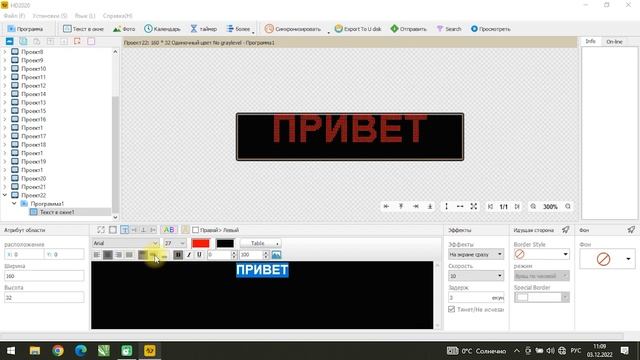Screen dimensions: 640x360
Task: Pick the black background color swatch
Action: pyautogui.click(x=225, y=243)
